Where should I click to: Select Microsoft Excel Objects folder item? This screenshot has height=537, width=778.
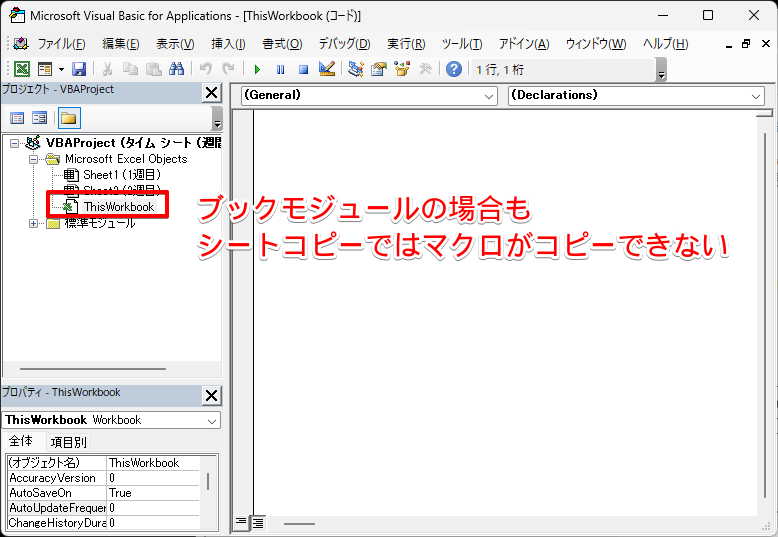126,159
